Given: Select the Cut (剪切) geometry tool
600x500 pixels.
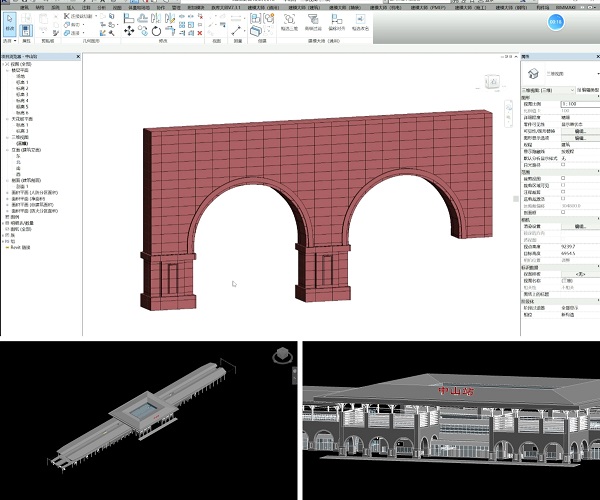Looking at the screenshot, I should (x=73, y=24).
